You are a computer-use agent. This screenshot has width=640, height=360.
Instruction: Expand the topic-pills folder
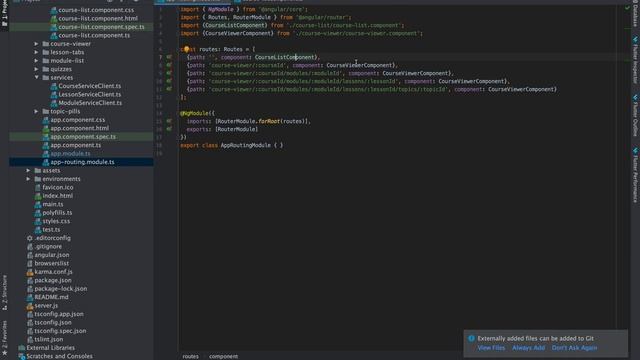click(x=36, y=111)
